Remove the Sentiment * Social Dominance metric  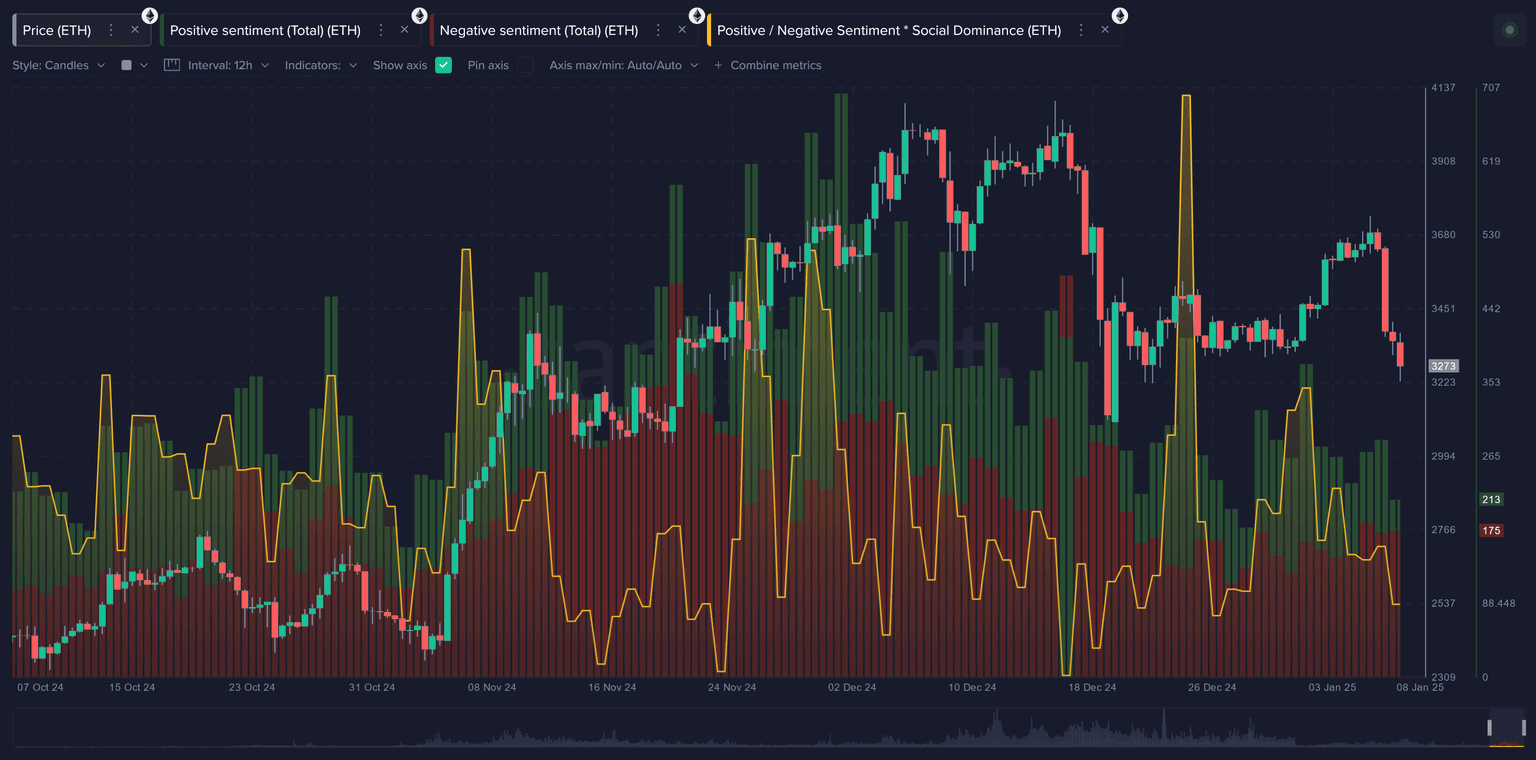coord(1105,30)
